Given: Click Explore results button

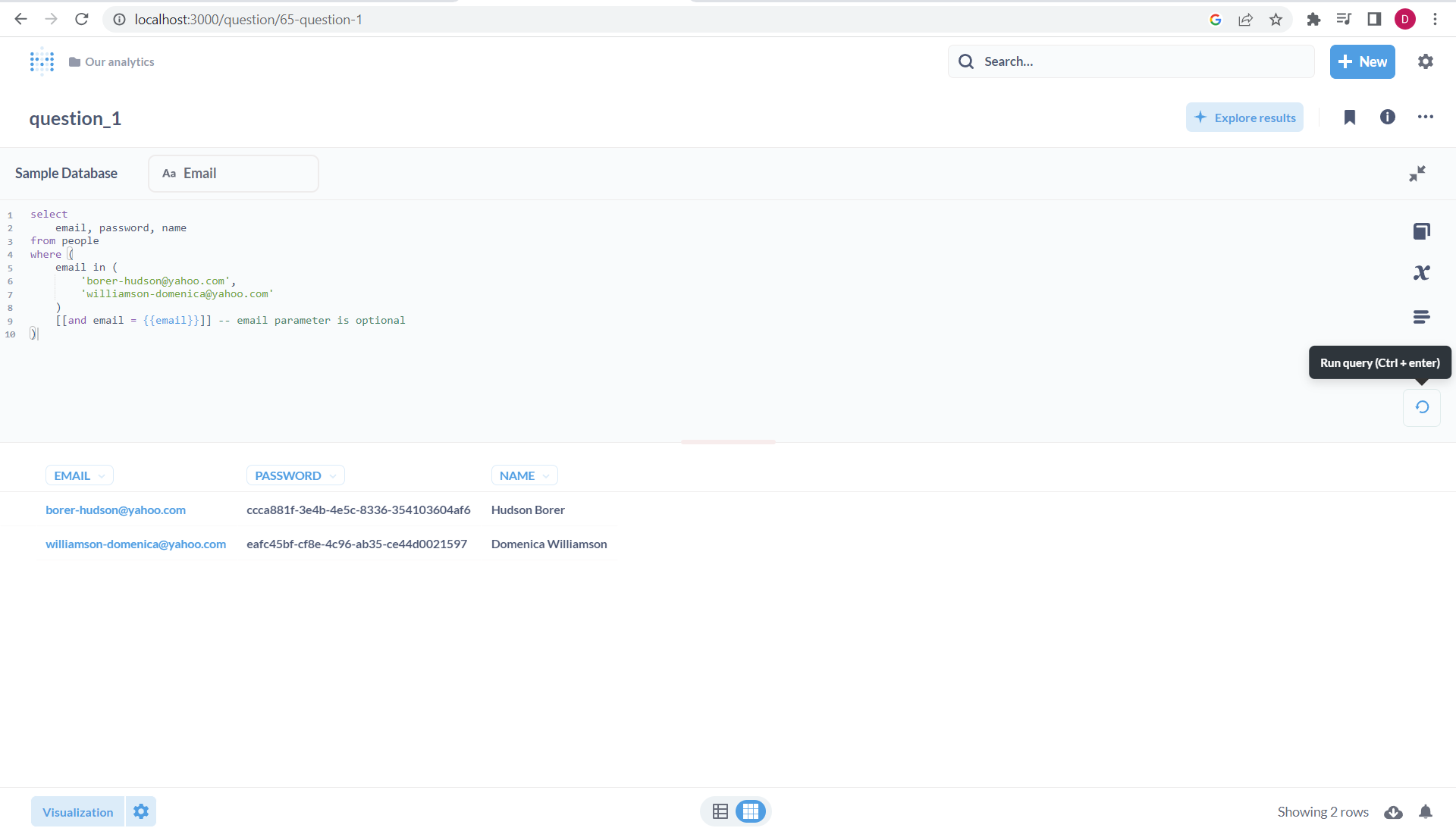Looking at the screenshot, I should coord(1244,118).
